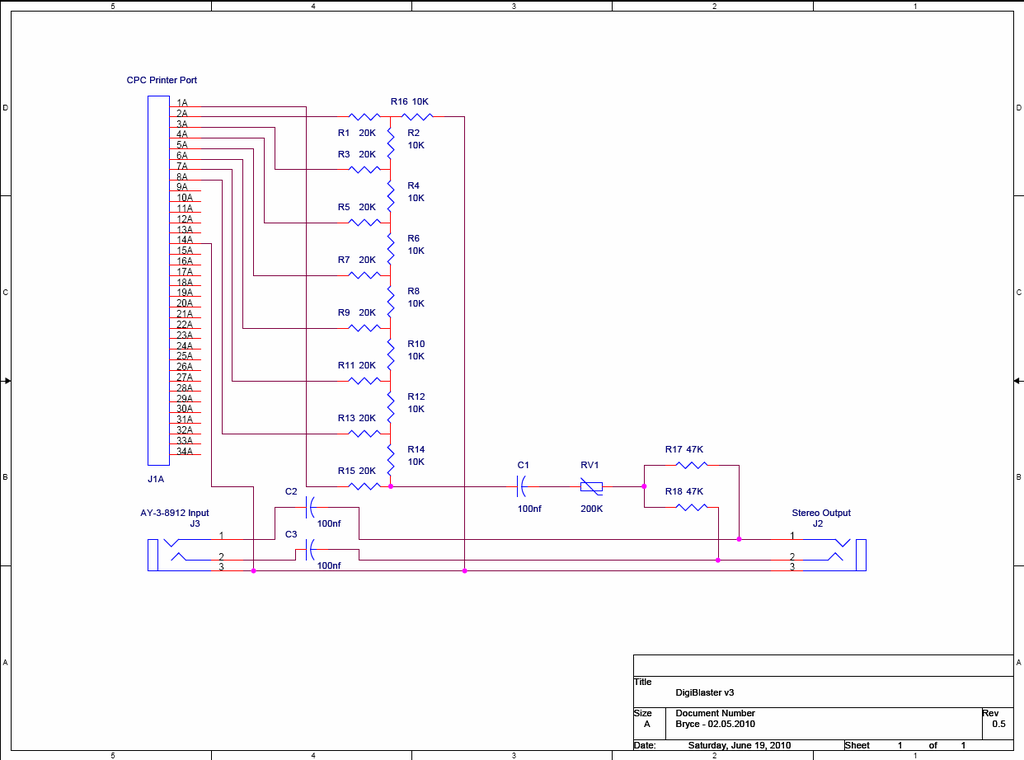Screen dimensions: 1024x760
Task: Select the R11 20K resistor symbol
Action: [364, 381]
